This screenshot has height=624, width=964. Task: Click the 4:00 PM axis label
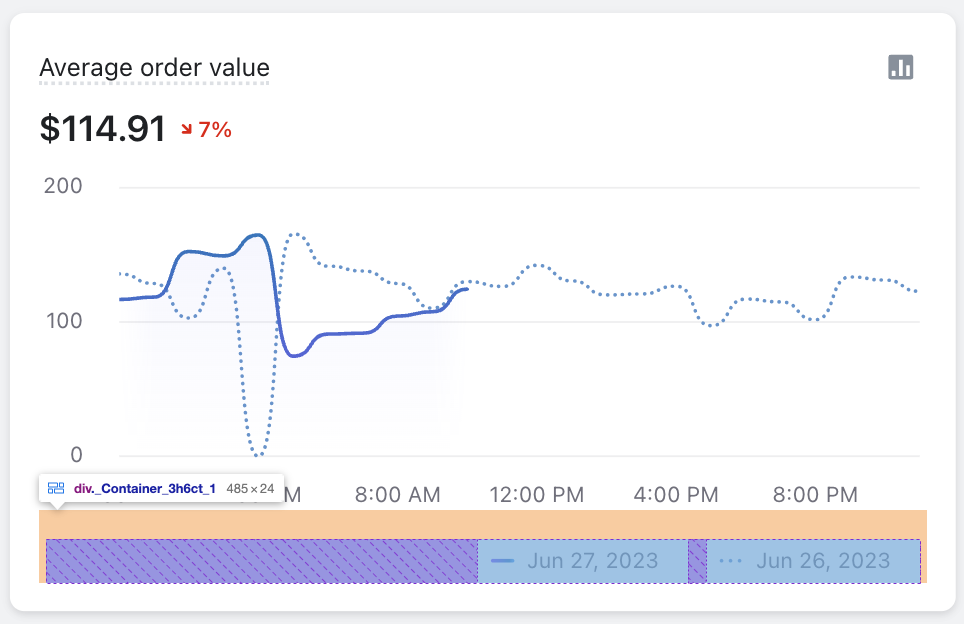point(676,494)
